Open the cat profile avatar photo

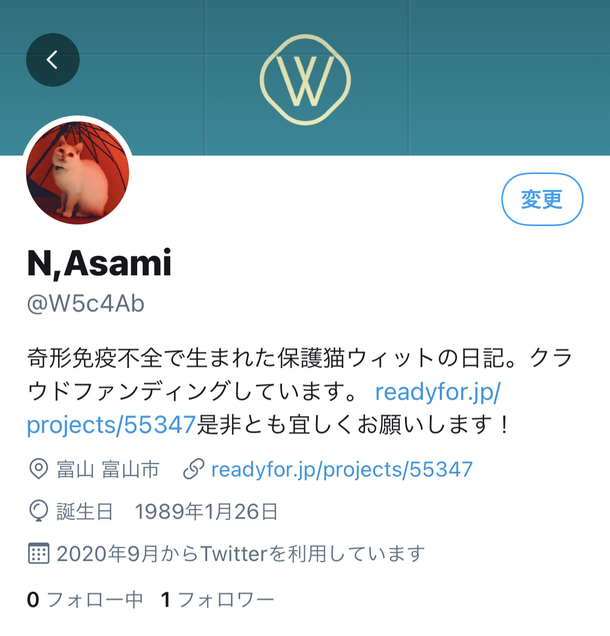(77, 173)
